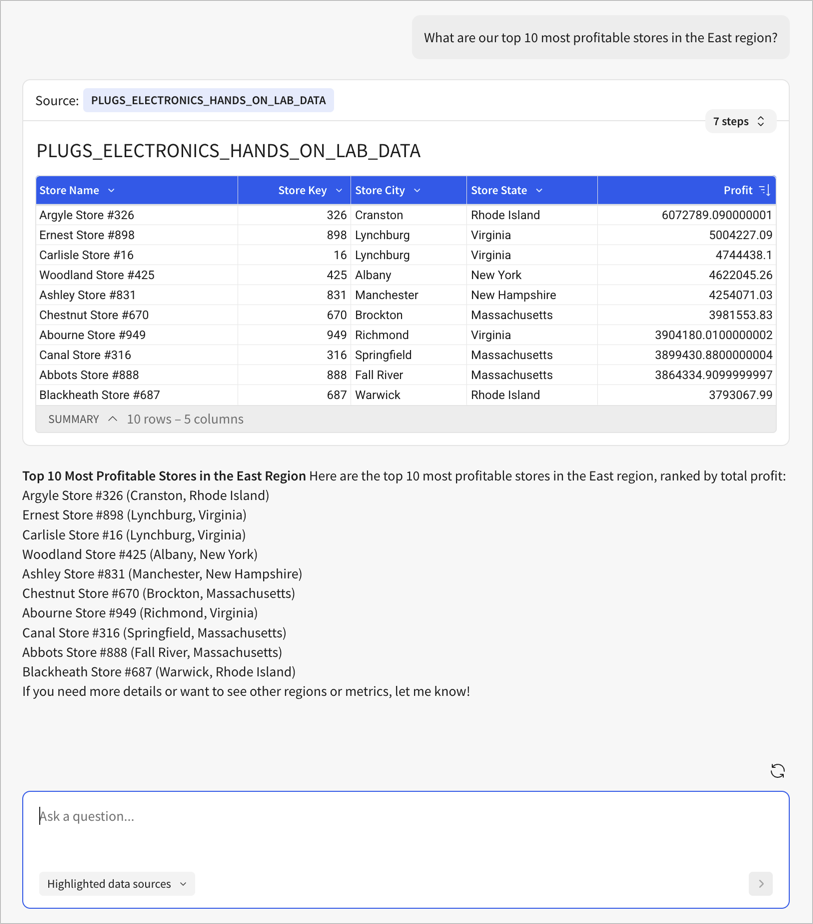Screen dimensions: 813x924
Task: Click the Store State header dropdown chevron
Action: tap(537, 189)
